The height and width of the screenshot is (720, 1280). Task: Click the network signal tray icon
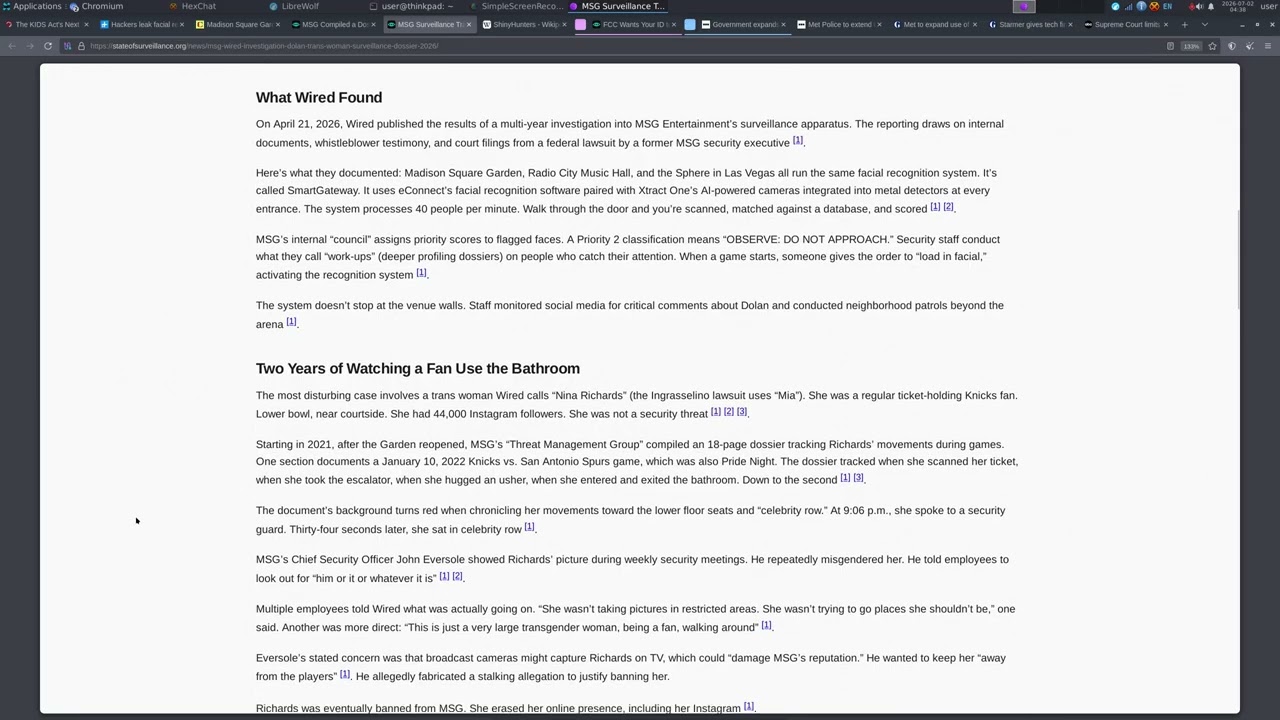[x=1128, y=6]
